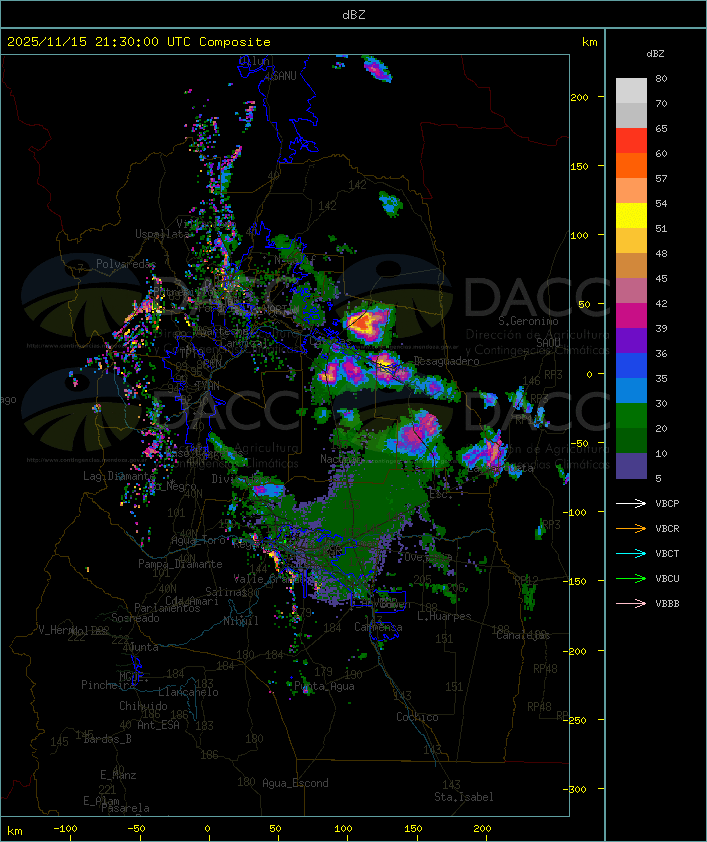Click the Bardas_B map label
707x842 pixels.
(x=107, y=739)
